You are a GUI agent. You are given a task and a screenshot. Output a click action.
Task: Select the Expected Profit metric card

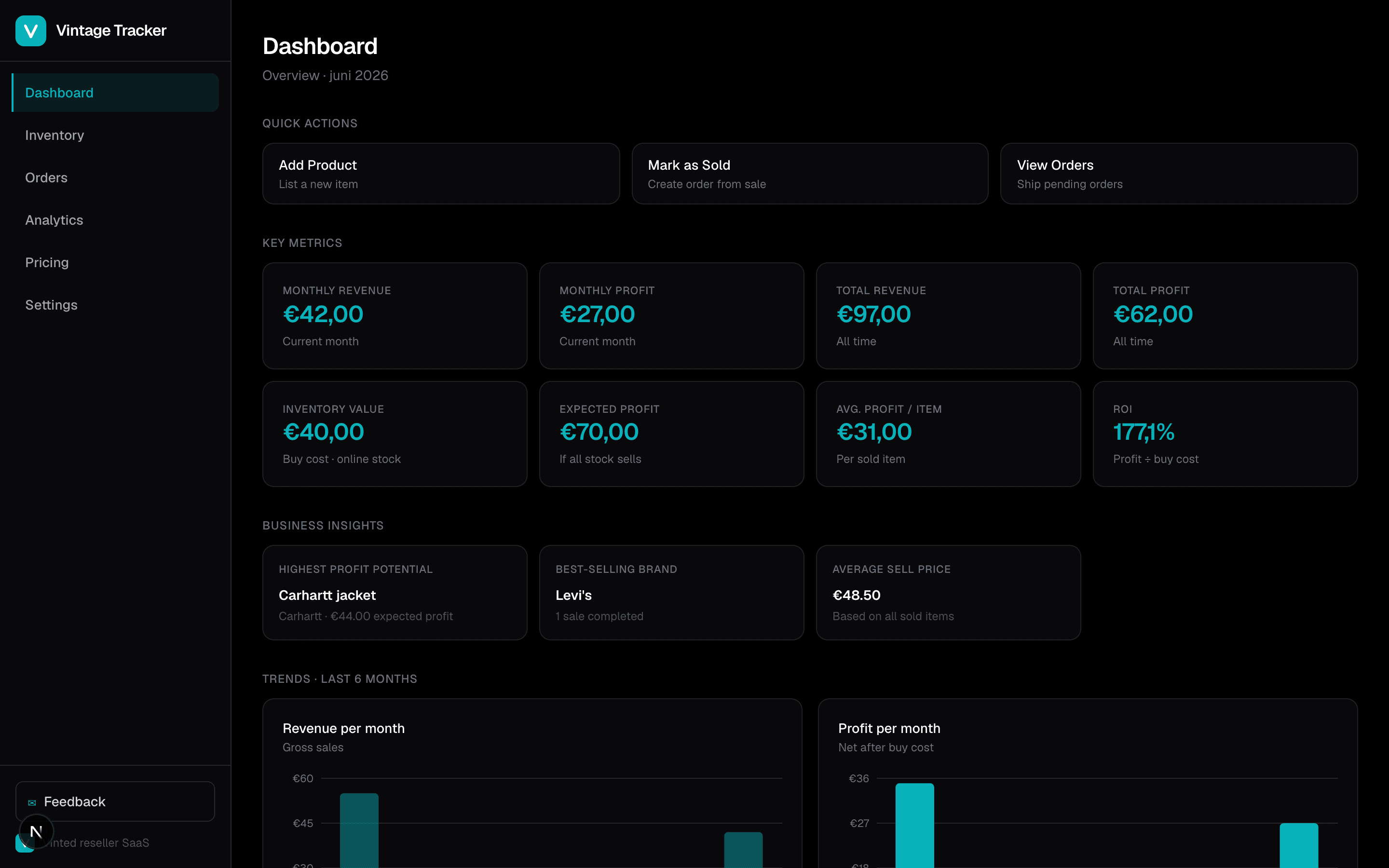[671, 434]
